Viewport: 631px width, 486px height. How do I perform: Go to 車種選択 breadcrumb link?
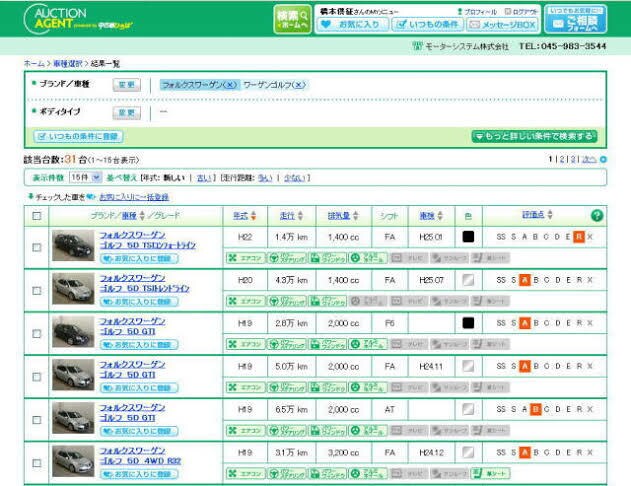pos(68,64)
